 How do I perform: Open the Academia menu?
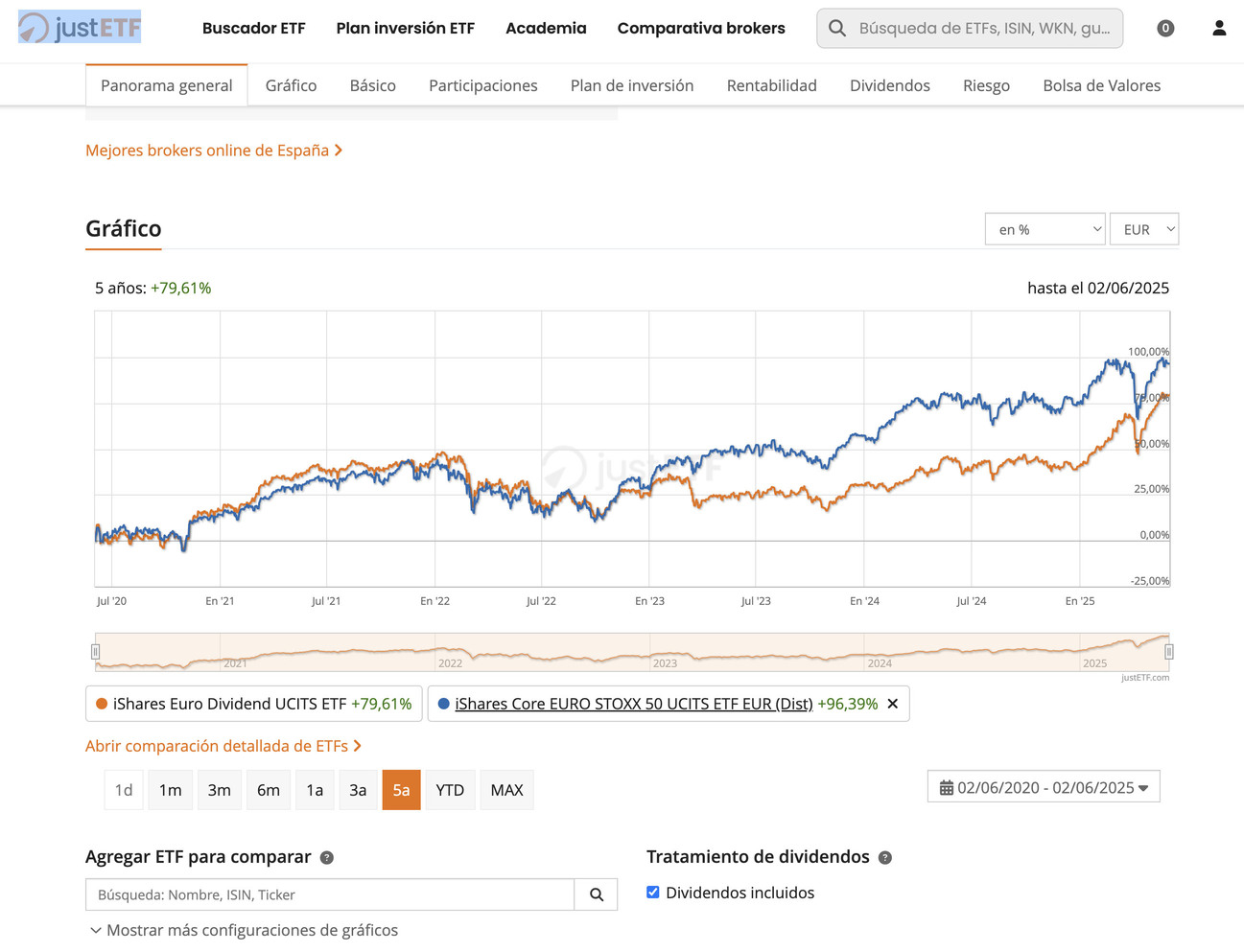click(x=546, y=29)
